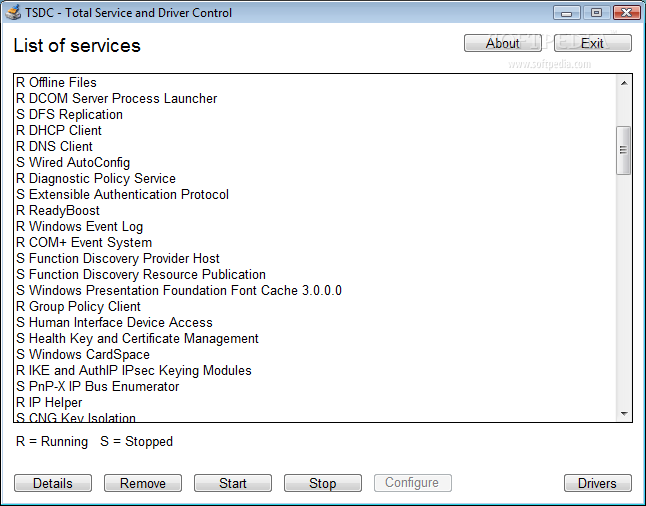Viewport: 646px width, 506px height.
Task: Click the Stop button
Action: [x=323, y=483]
